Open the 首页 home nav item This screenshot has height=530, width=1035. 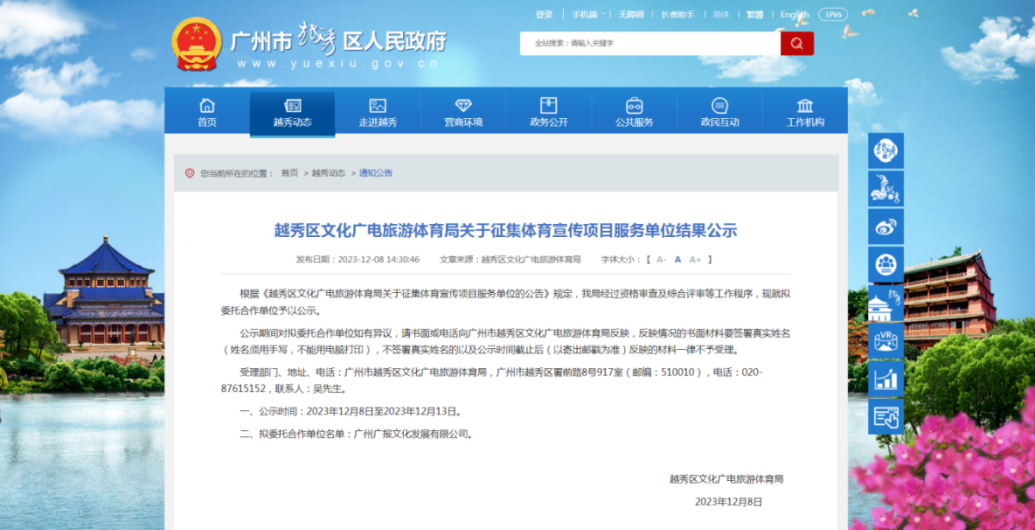[207, 112]
